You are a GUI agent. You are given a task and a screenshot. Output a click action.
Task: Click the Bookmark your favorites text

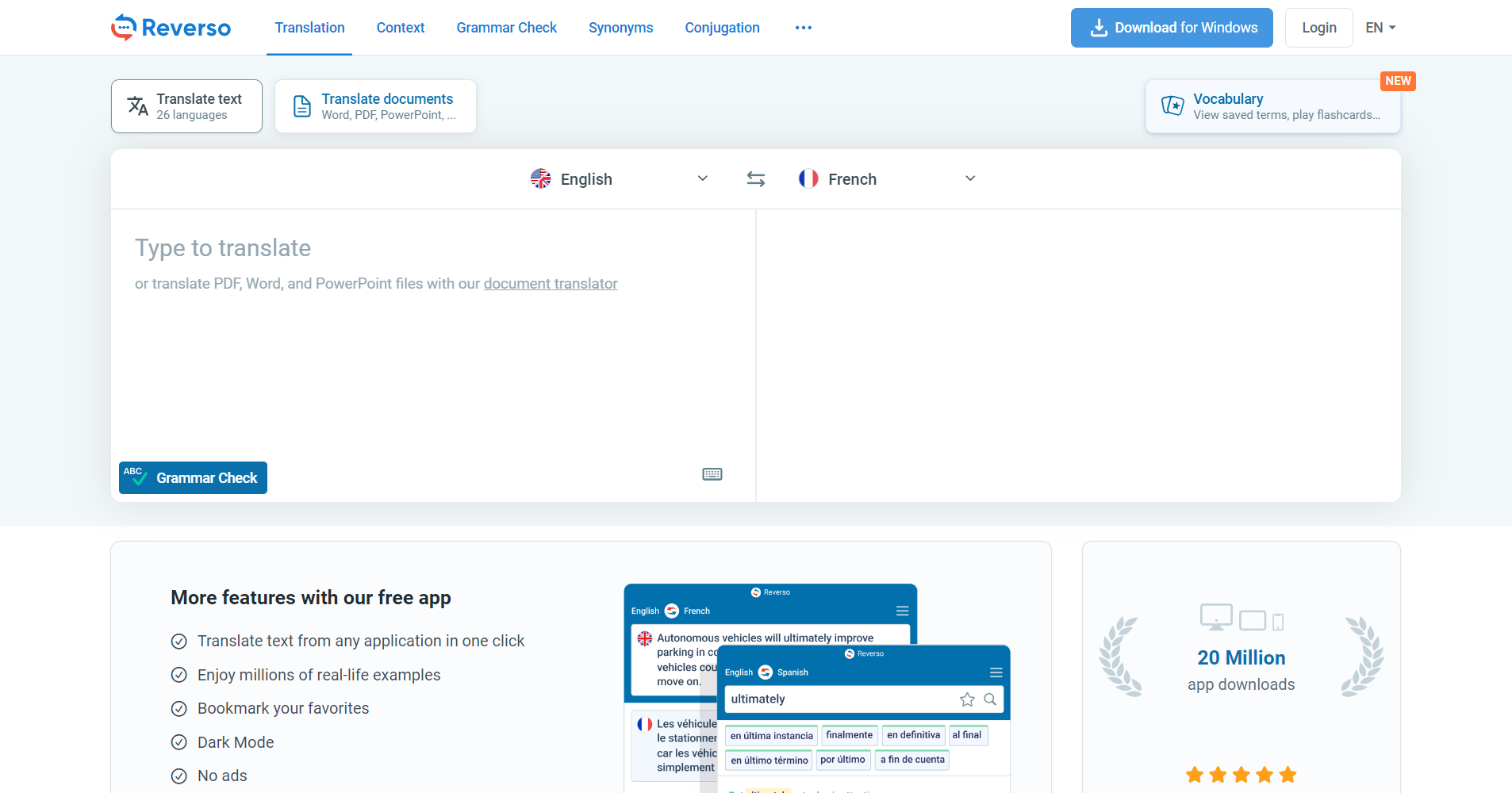click(x=283, y=708)
